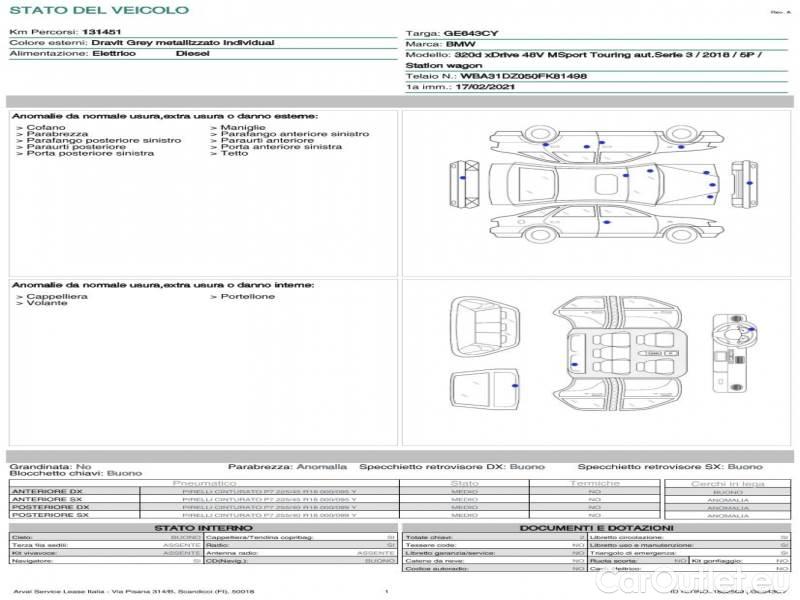Click the blue damage marker on steering wheel

[x=752, y=330]
